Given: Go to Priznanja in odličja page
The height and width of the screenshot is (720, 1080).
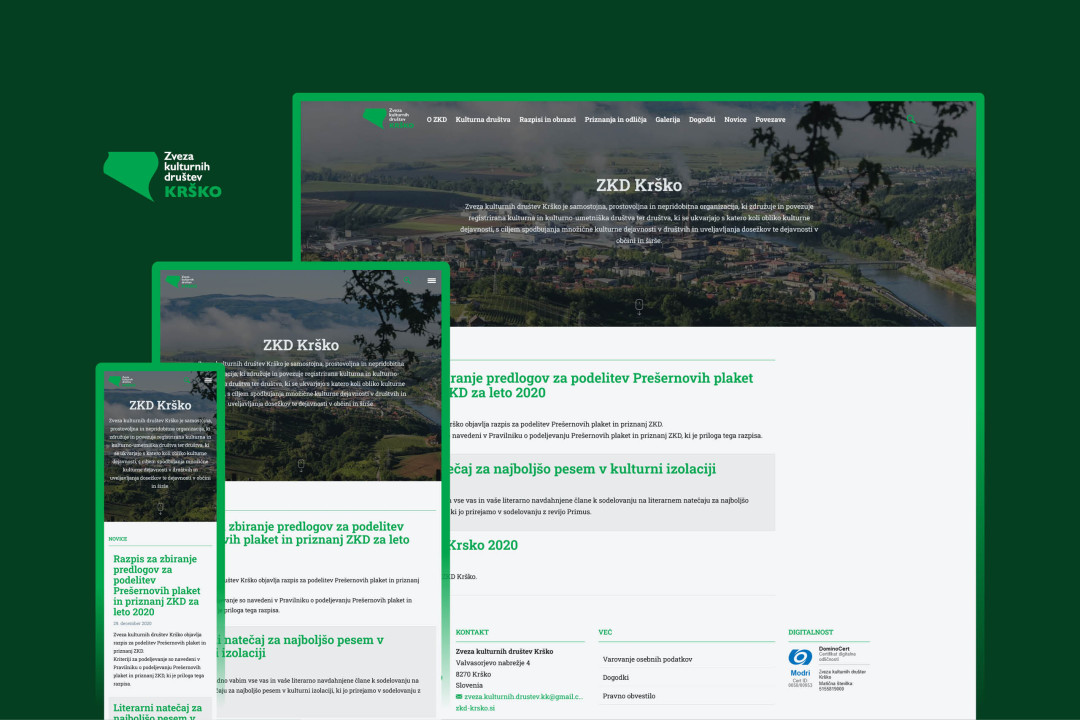Looking at the screenshot, I should coord(615,120).
